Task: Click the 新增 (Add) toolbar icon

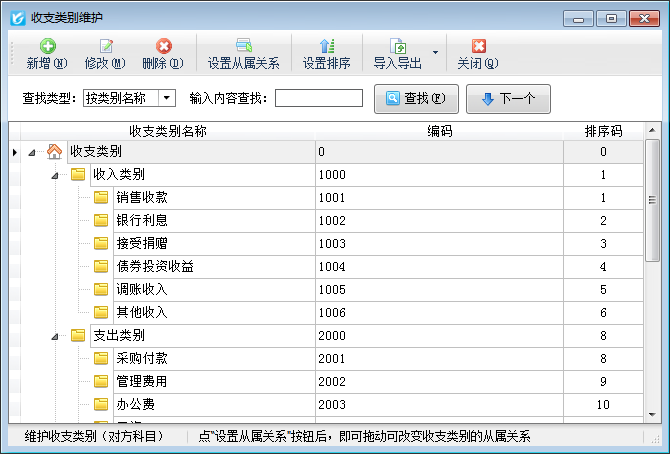Action: coord(47,46)
